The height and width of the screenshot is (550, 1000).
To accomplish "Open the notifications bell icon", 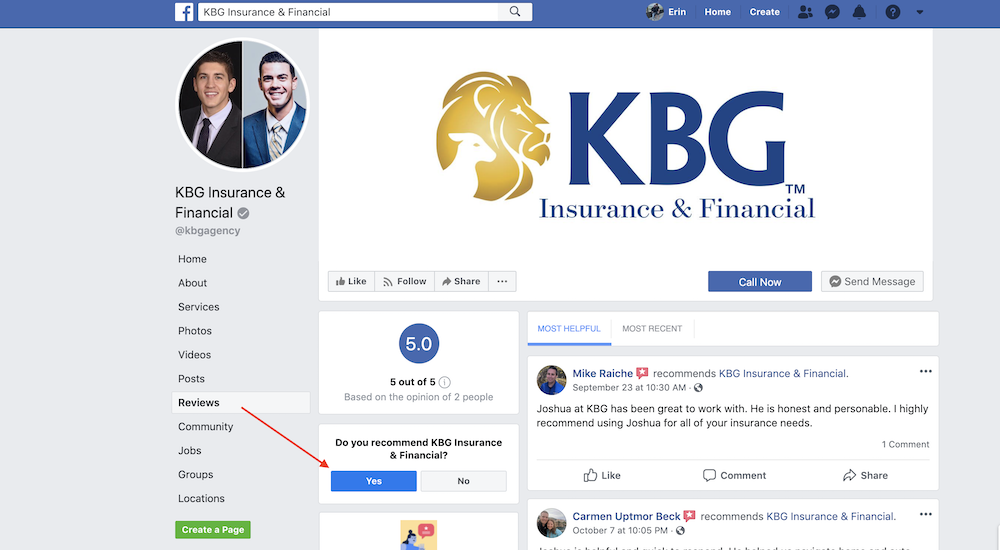I will coord(859,11).
